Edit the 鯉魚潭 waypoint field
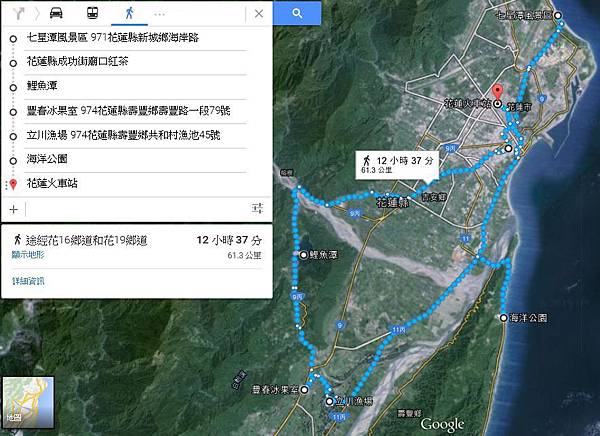The width and height of the screenshot is (600, 436). point(135,86)
